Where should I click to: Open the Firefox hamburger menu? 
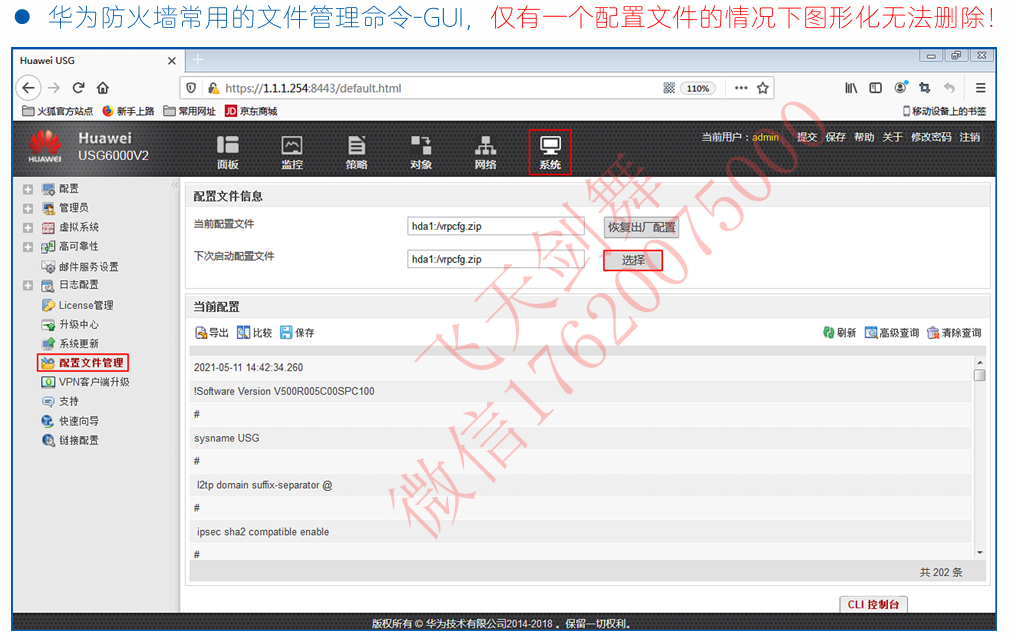pos(981,88)
